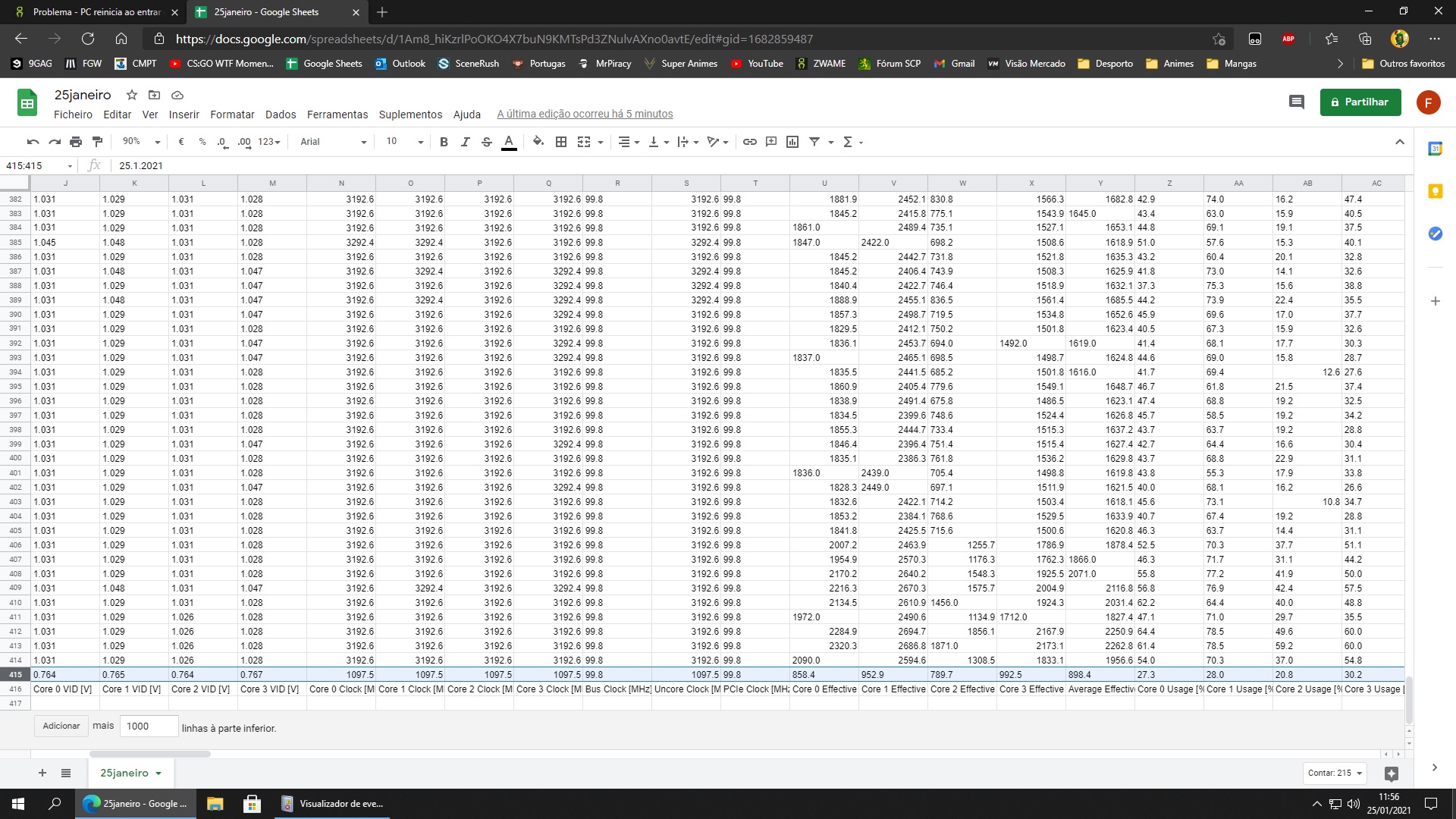Open the 25janeiro sheet tab
The image size is (1456, 819).
tap(124, 773)
